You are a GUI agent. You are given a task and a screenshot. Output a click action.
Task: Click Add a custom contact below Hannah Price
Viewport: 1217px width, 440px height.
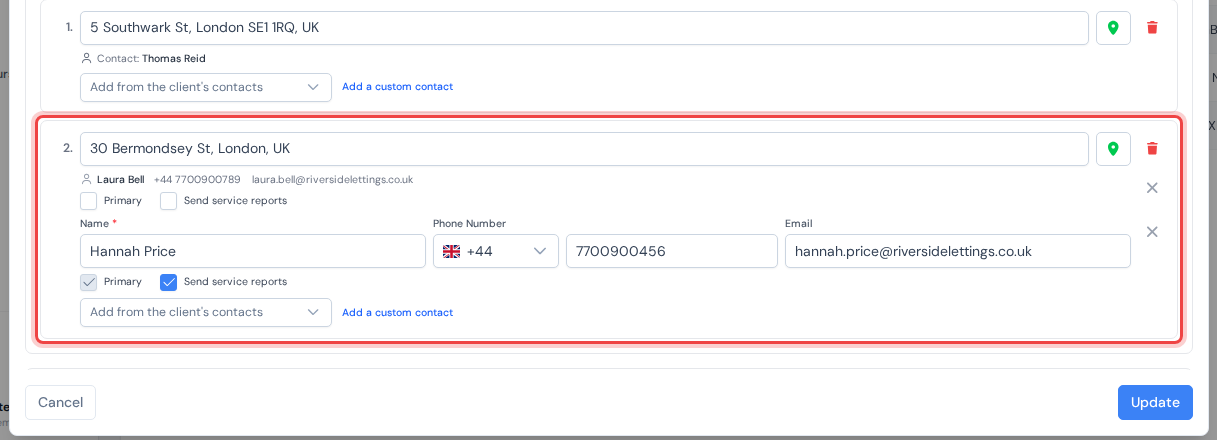[397, 312]
